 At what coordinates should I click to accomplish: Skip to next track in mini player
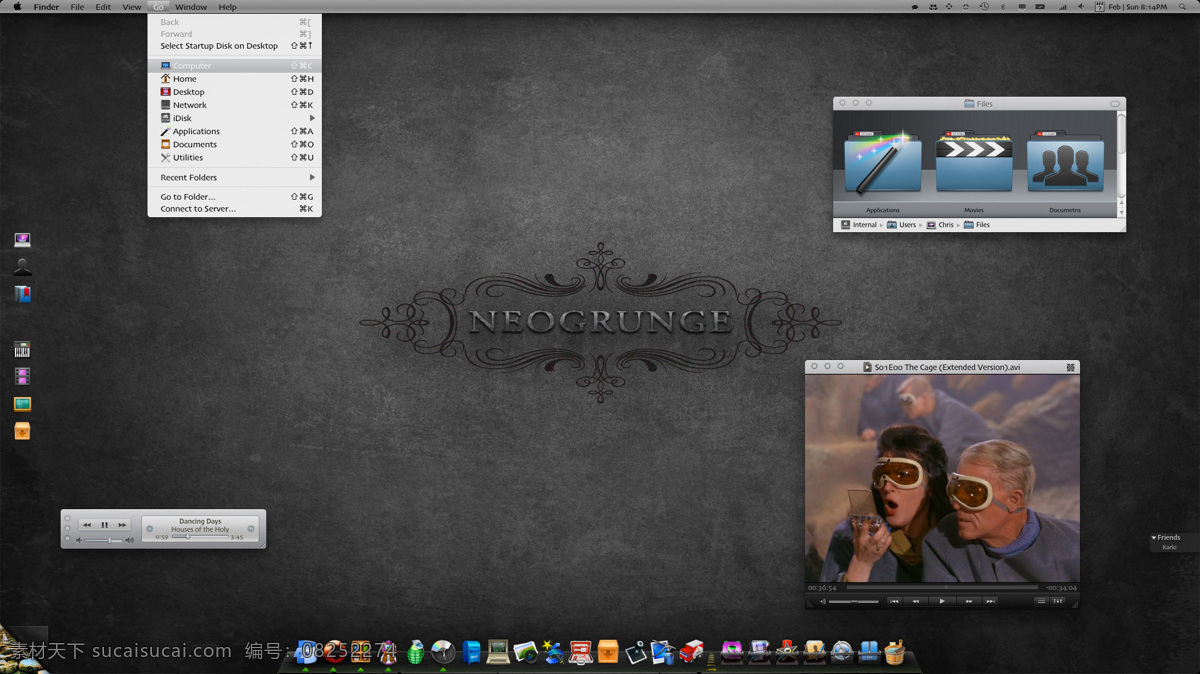point(122,525)
